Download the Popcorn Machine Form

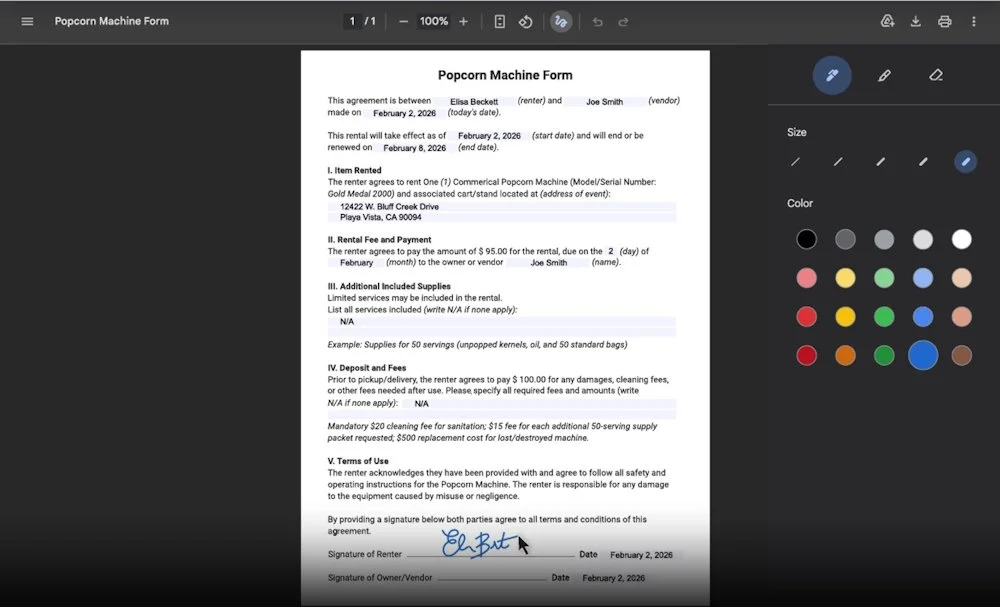click(916, 21)
